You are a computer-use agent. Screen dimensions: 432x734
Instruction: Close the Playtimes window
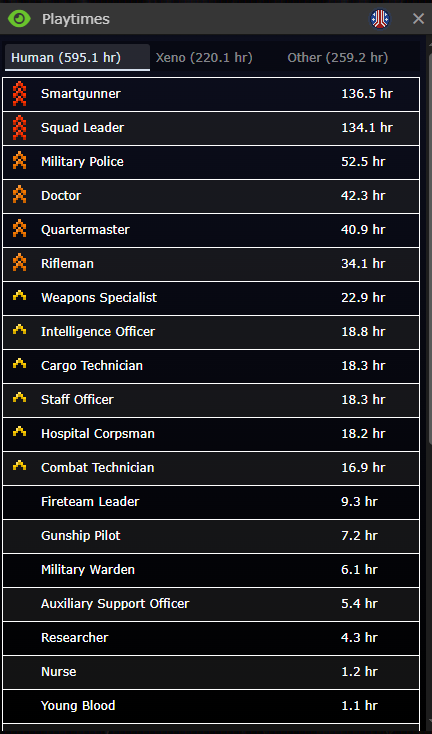pyautogui.click(x=418, y=19)
